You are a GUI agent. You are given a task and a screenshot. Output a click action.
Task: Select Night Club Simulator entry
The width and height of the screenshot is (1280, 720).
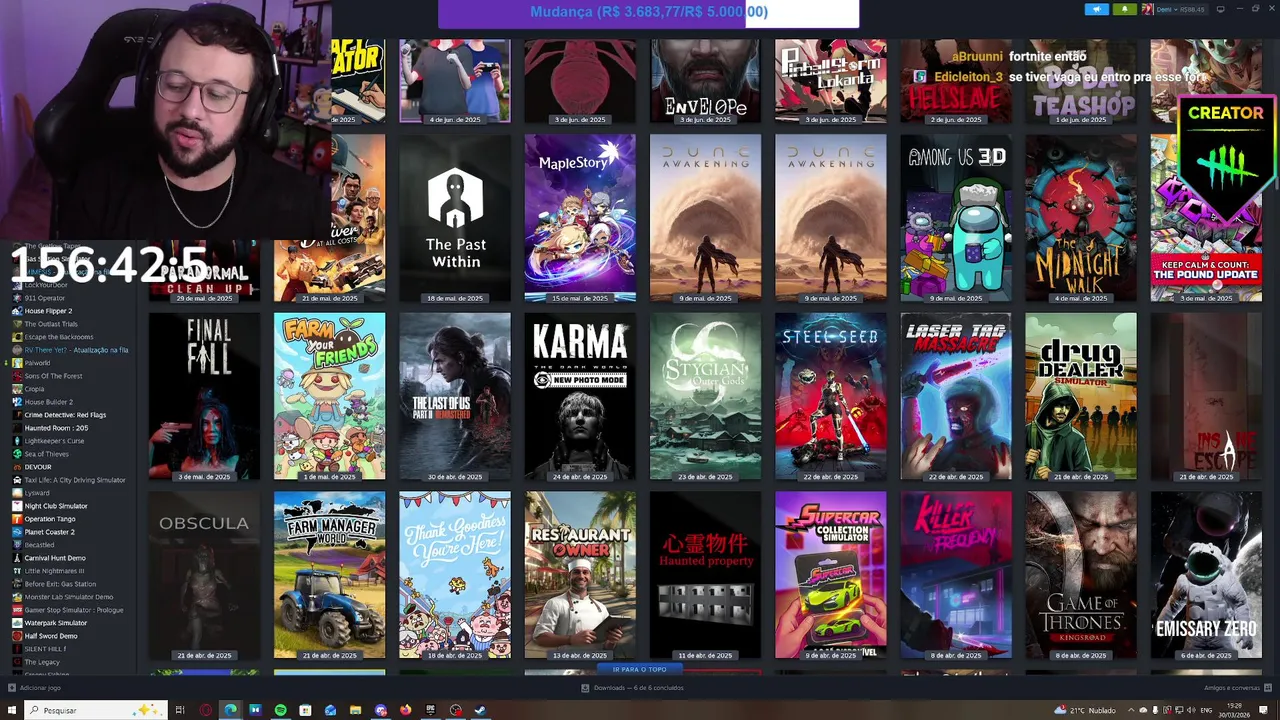(x=55, y=506)
